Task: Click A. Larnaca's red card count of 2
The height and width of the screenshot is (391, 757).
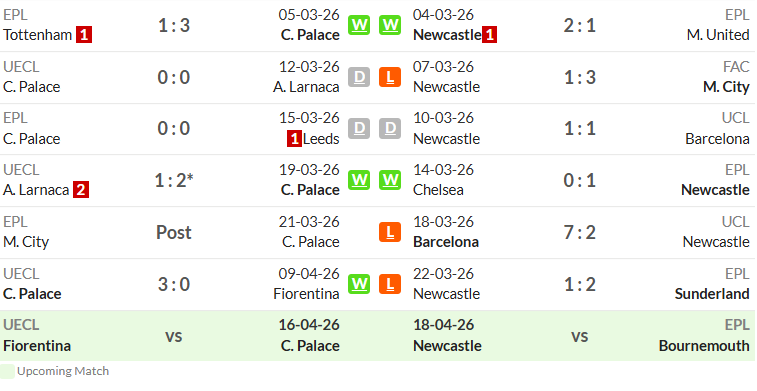Action: click(x=81, y=190)
